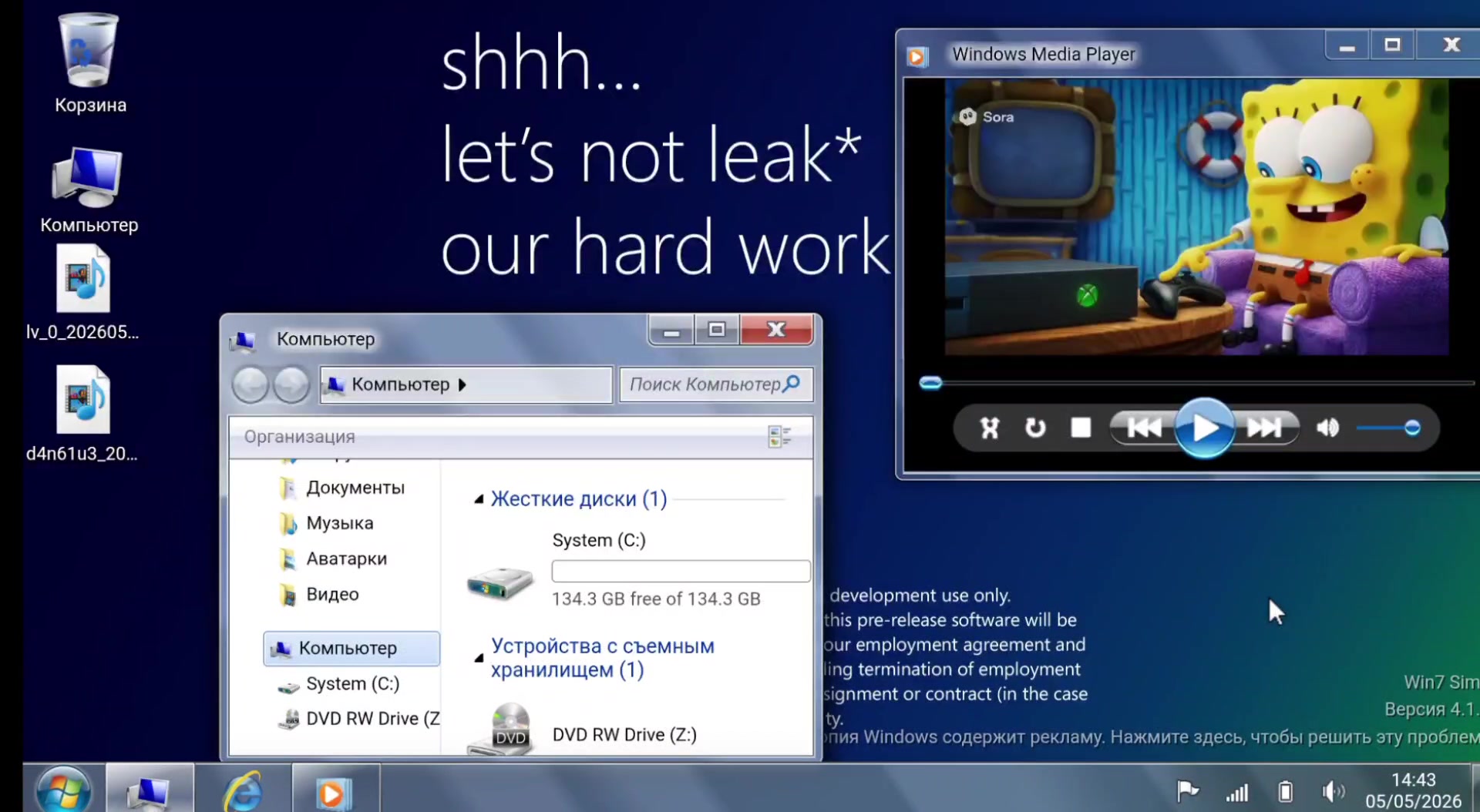The width and height of the screenshot is (1480, 812).
Task: Click the Устройства с съемным хранилищем header
Action: pos(603,658)
